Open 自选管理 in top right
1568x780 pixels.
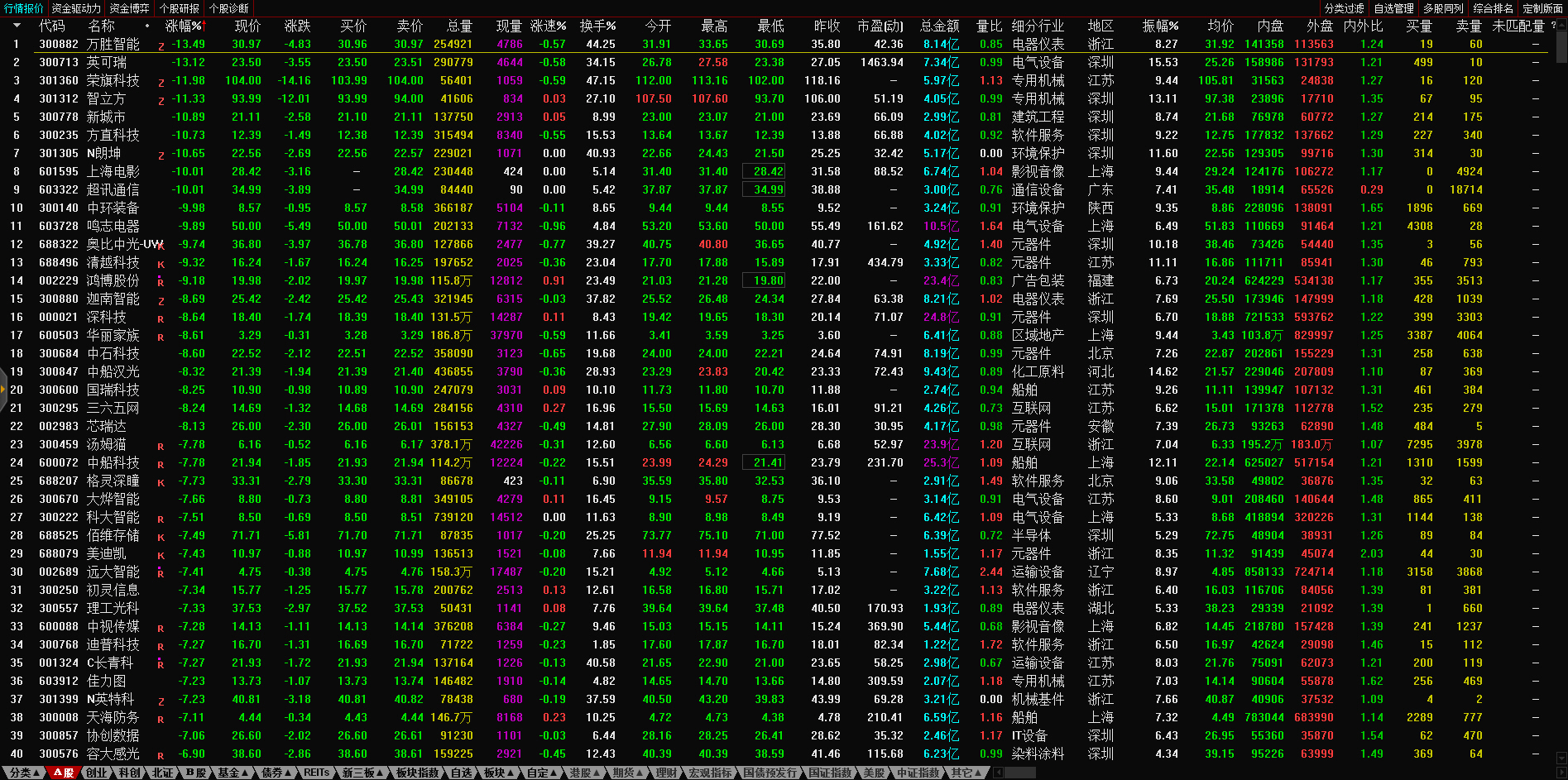tap(1393, 8)
